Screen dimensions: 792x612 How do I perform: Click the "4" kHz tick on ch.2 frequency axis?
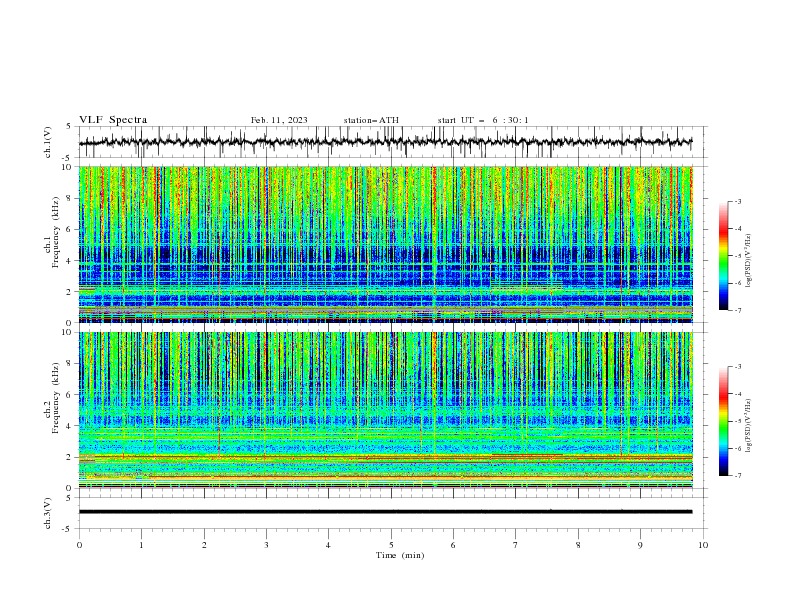(x=71, y=426)
